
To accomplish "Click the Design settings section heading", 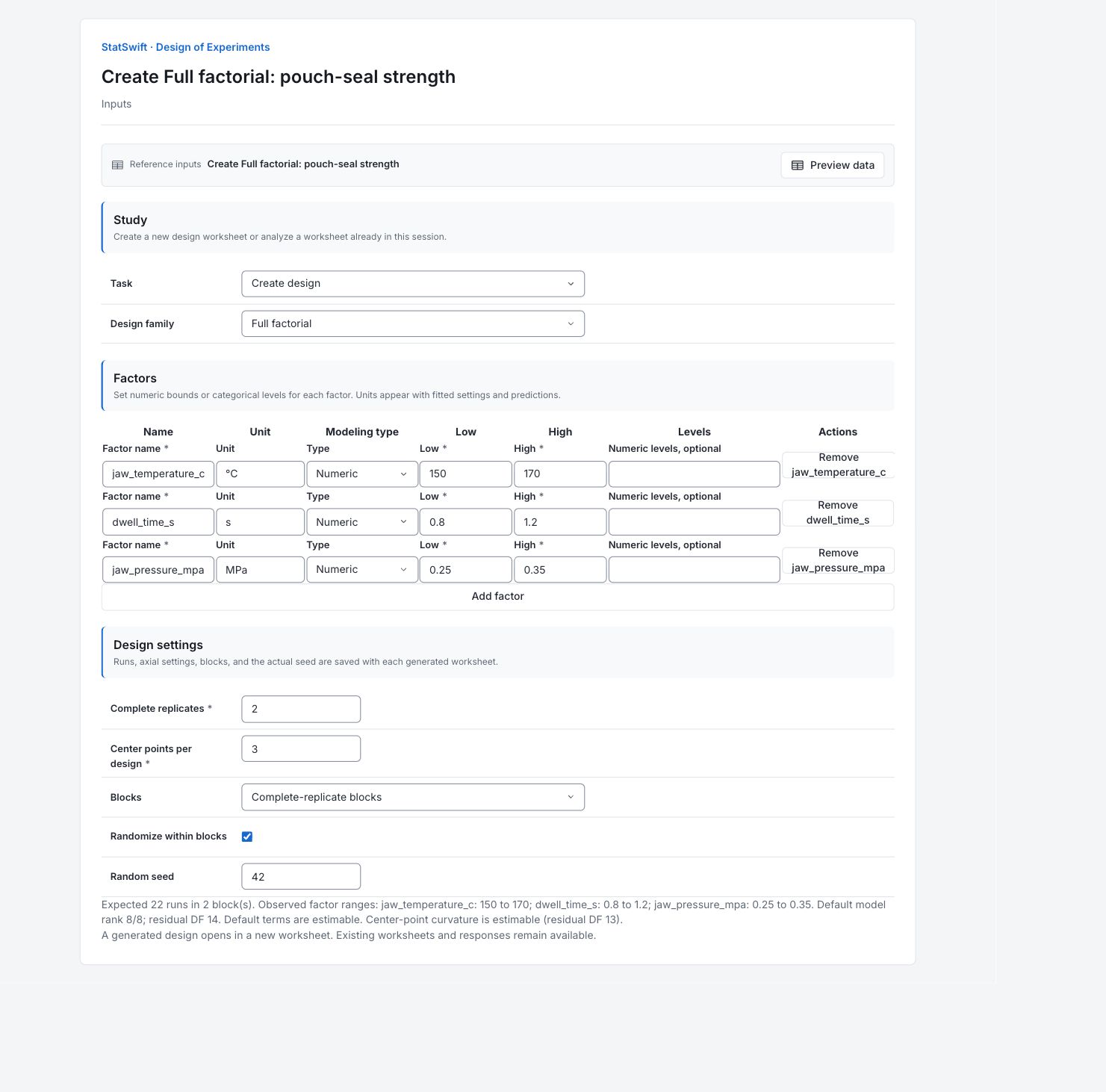I will coord(158,645).
